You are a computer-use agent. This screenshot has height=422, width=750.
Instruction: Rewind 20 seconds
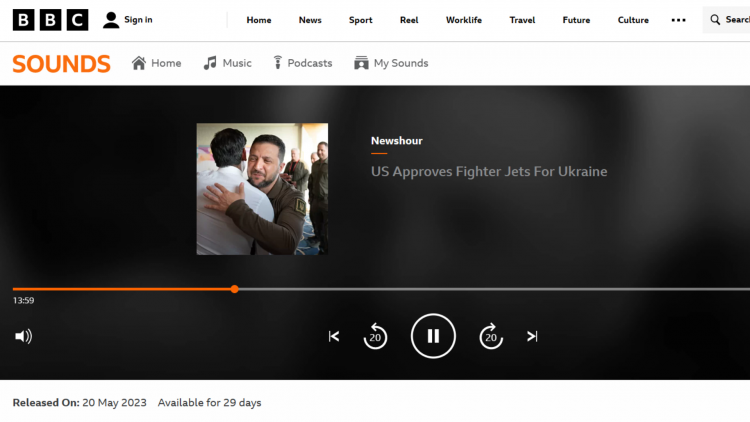point(375,336)
